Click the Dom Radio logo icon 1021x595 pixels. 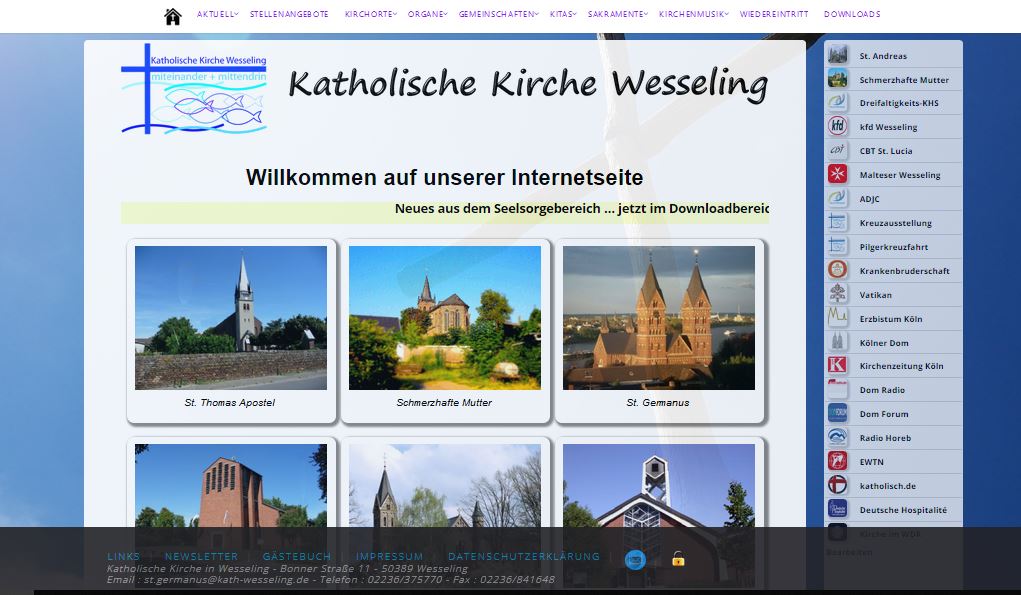point(837,389)
